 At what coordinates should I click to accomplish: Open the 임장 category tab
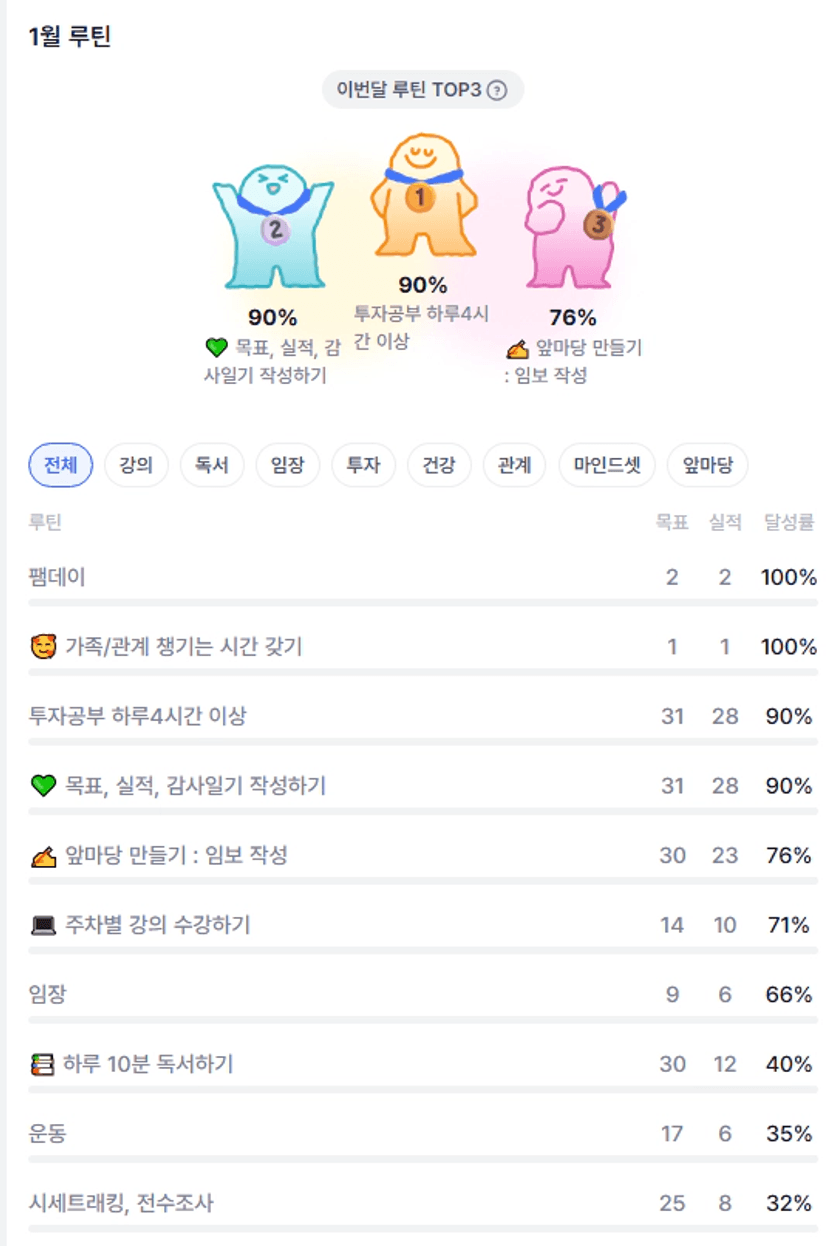(288, 466)
